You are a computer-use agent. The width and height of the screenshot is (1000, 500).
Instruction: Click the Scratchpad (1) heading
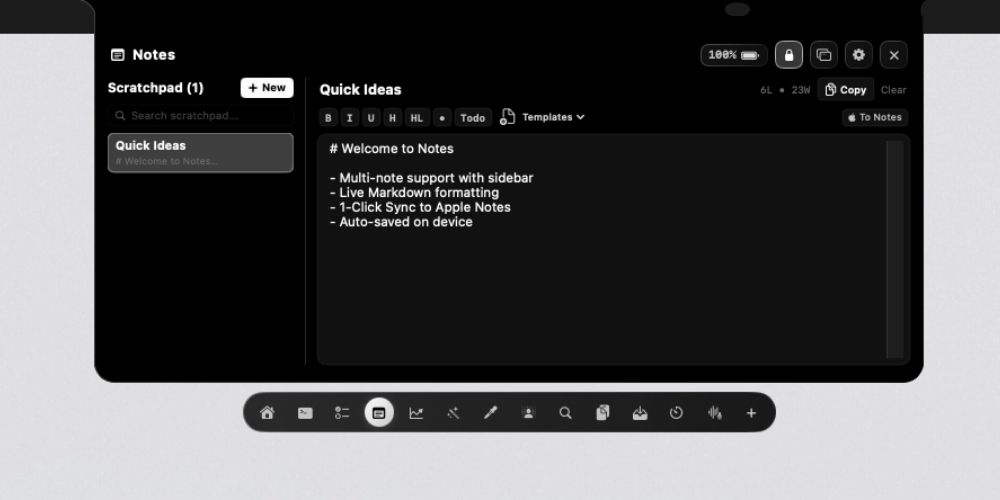(x=156, y=88)
